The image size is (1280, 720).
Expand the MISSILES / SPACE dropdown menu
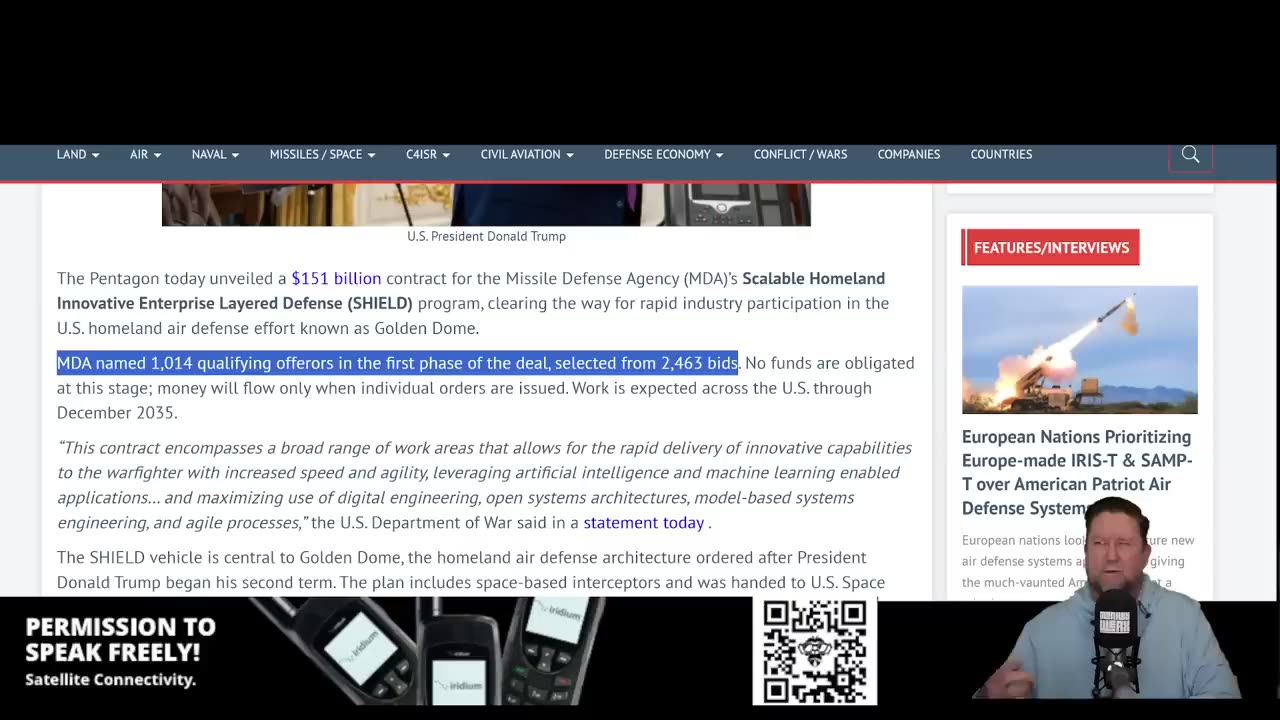[322, 154]
